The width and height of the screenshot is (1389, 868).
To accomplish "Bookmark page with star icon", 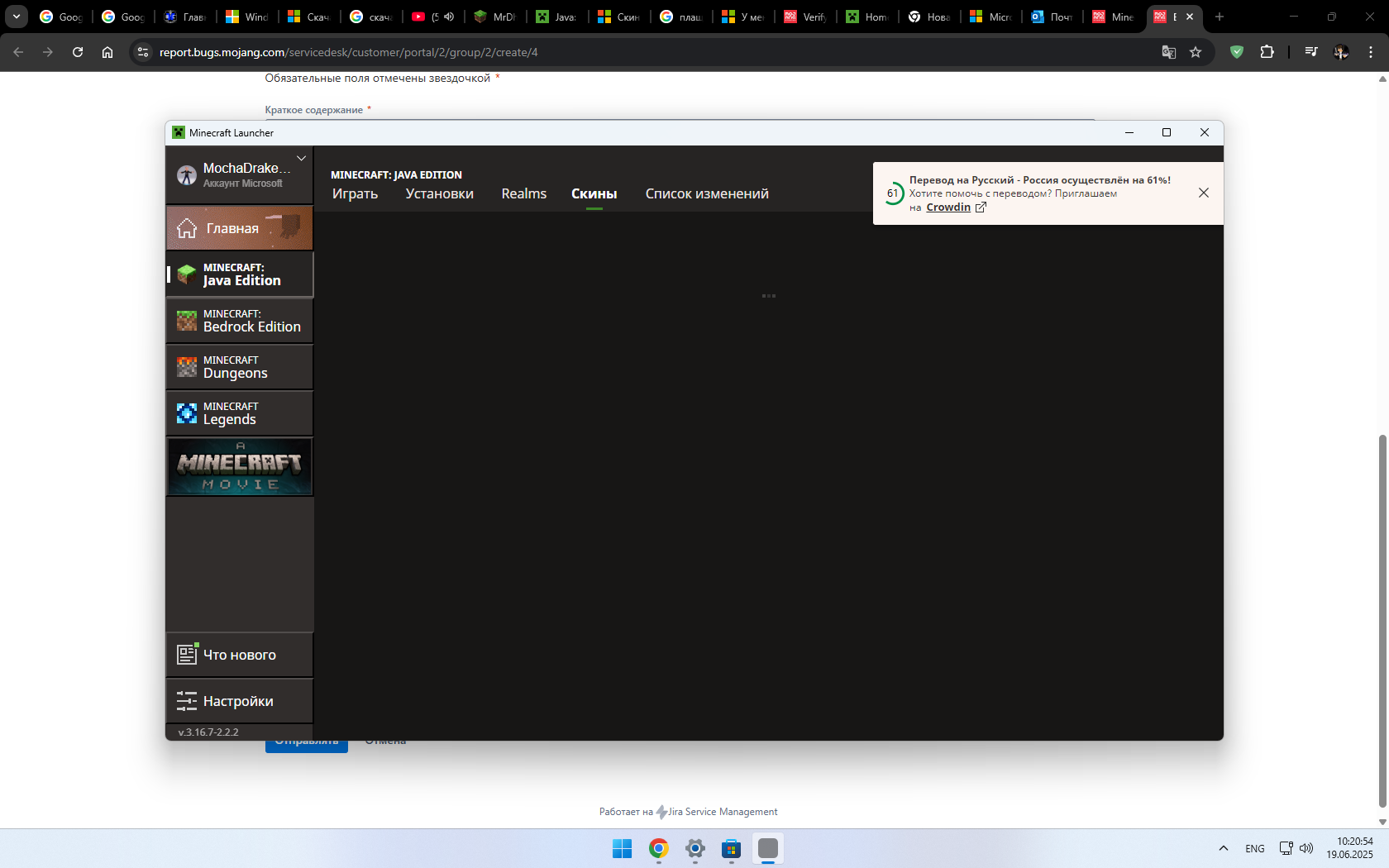I will pos(1196,52).
